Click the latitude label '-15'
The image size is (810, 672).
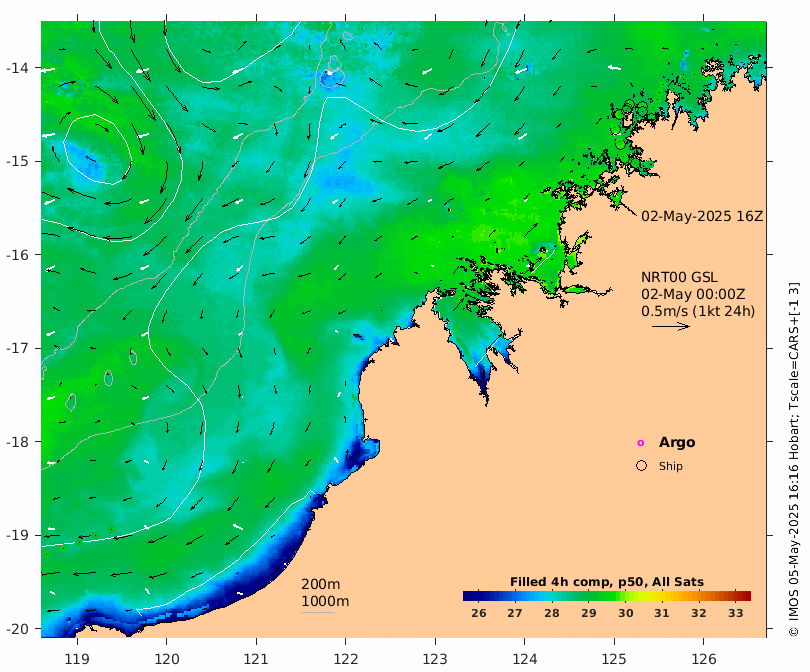[x=17, y=161]
